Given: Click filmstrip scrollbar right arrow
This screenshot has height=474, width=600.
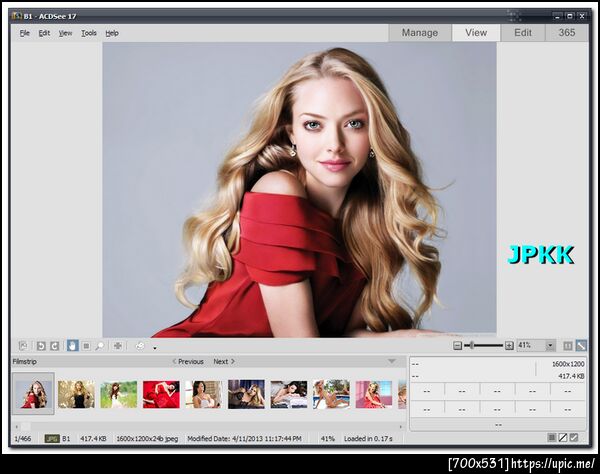Looking at the screenshot, I should point(401,426).
